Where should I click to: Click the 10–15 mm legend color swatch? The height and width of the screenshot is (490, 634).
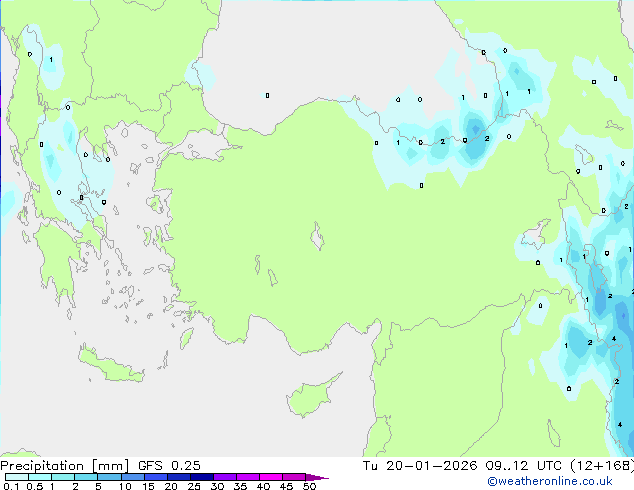point(132,477)
